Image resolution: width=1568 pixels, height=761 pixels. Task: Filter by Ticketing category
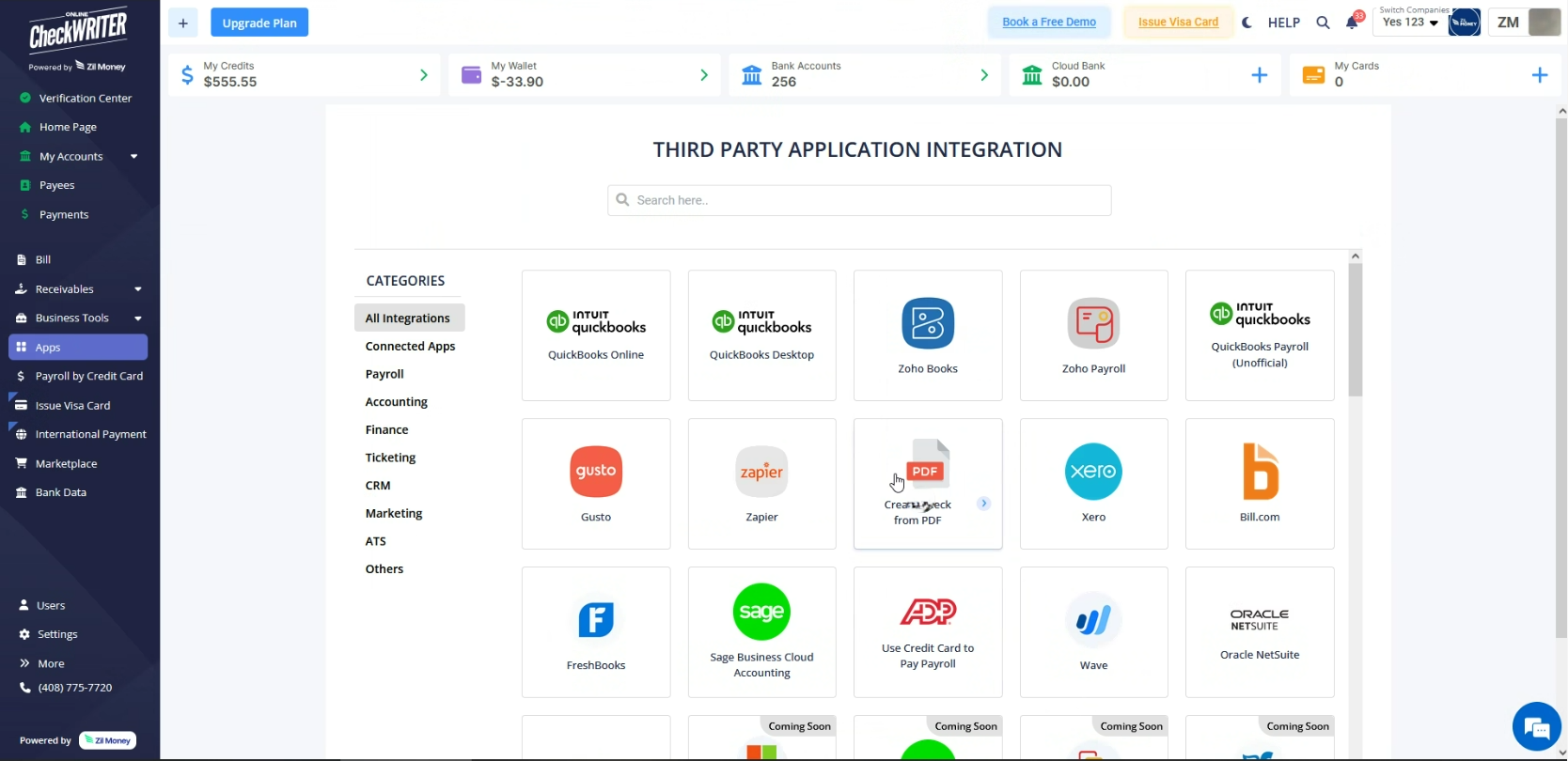(390, 458)
